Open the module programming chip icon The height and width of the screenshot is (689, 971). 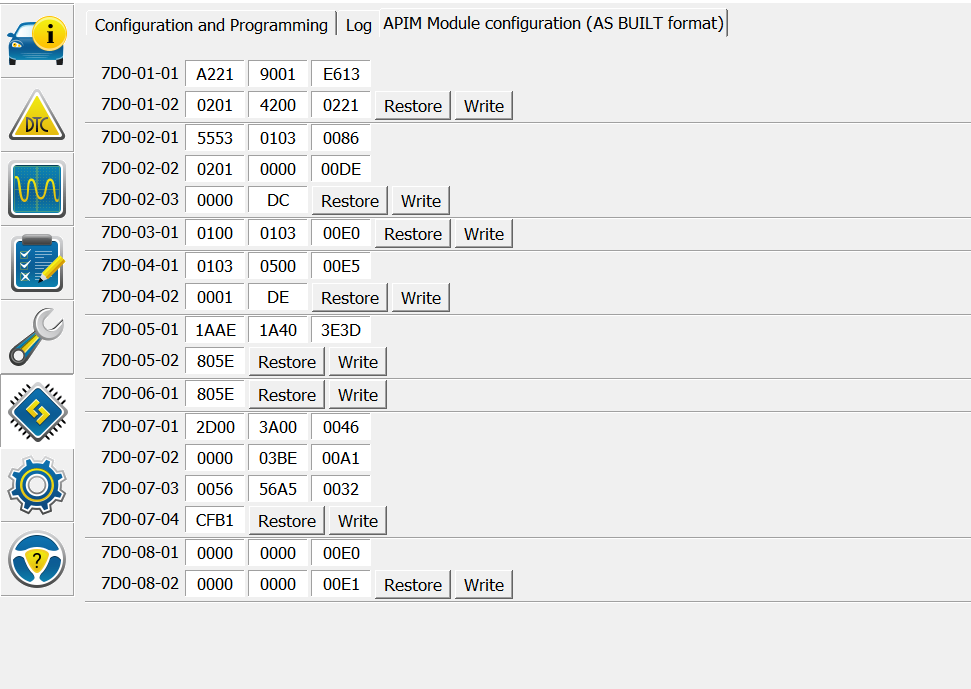click(36, 411)
